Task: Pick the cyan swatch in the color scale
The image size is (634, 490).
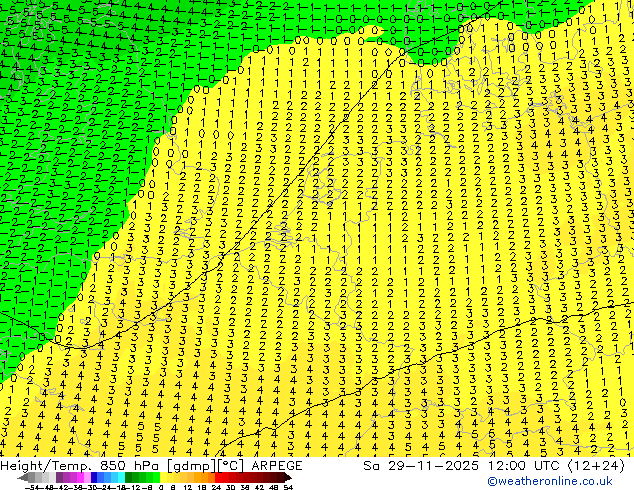Action: tap(121, 477)
